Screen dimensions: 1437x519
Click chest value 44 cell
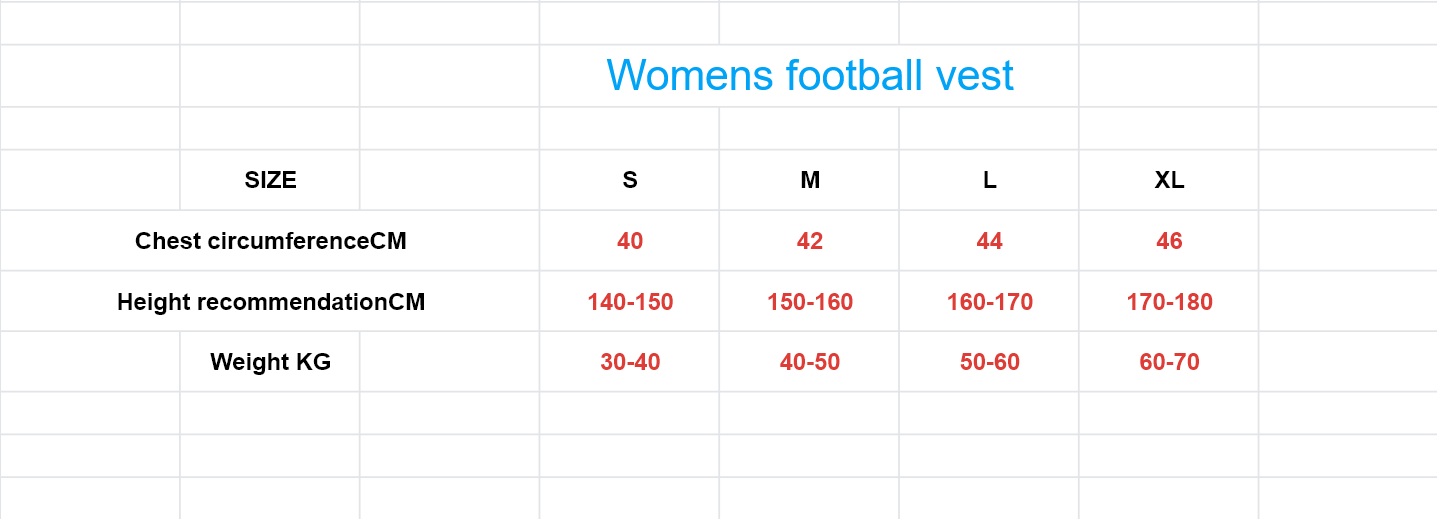pyautogui.click(x=989, y=241)
